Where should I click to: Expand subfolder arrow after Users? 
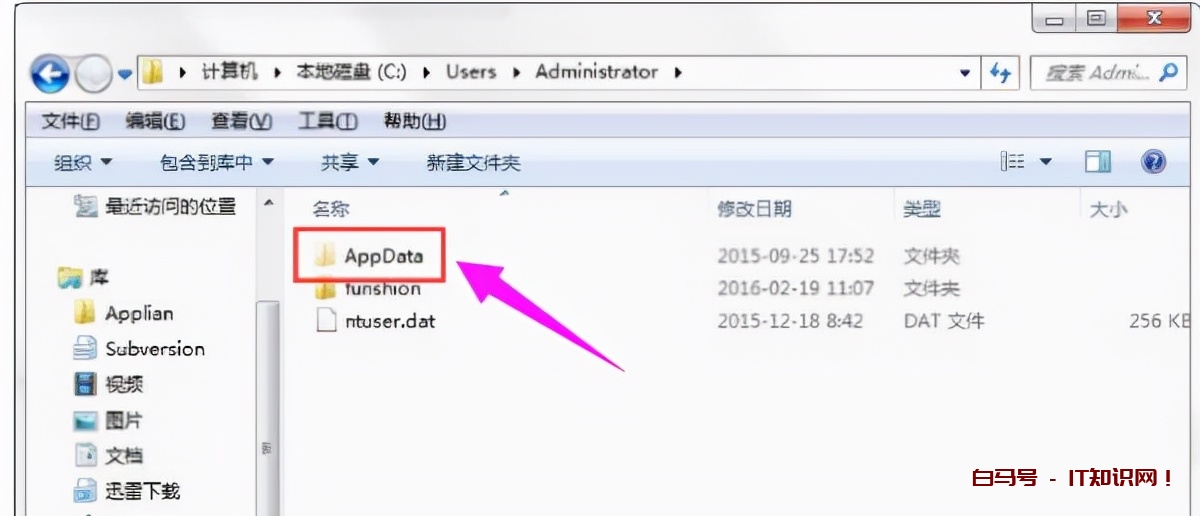(516, 72)
